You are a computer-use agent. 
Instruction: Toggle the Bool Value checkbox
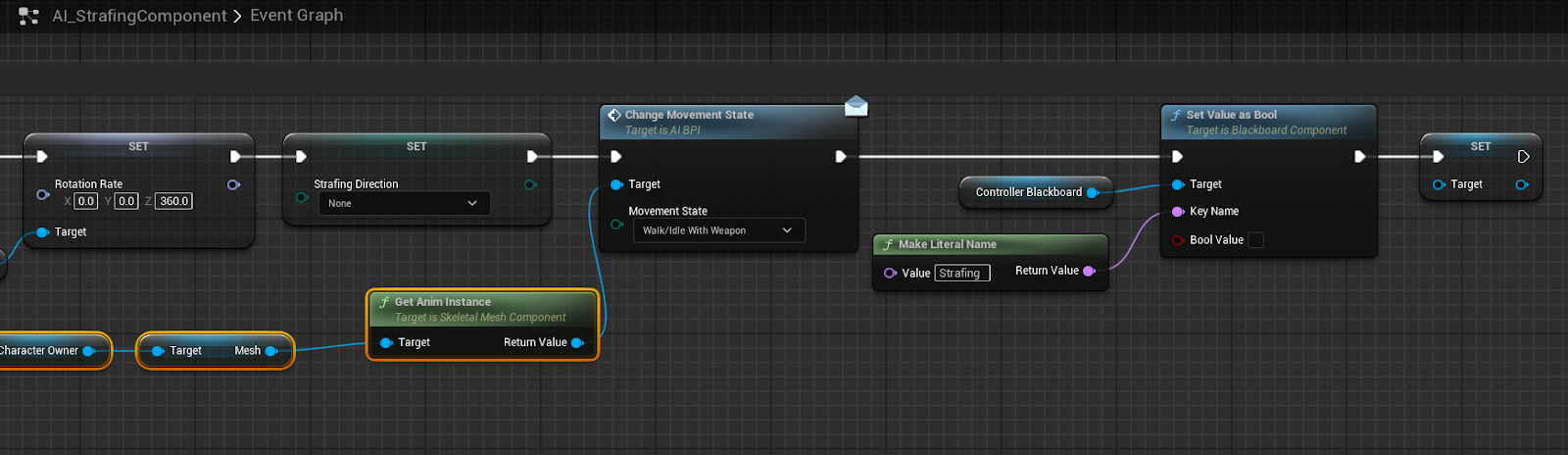[x=1255, y=240]
